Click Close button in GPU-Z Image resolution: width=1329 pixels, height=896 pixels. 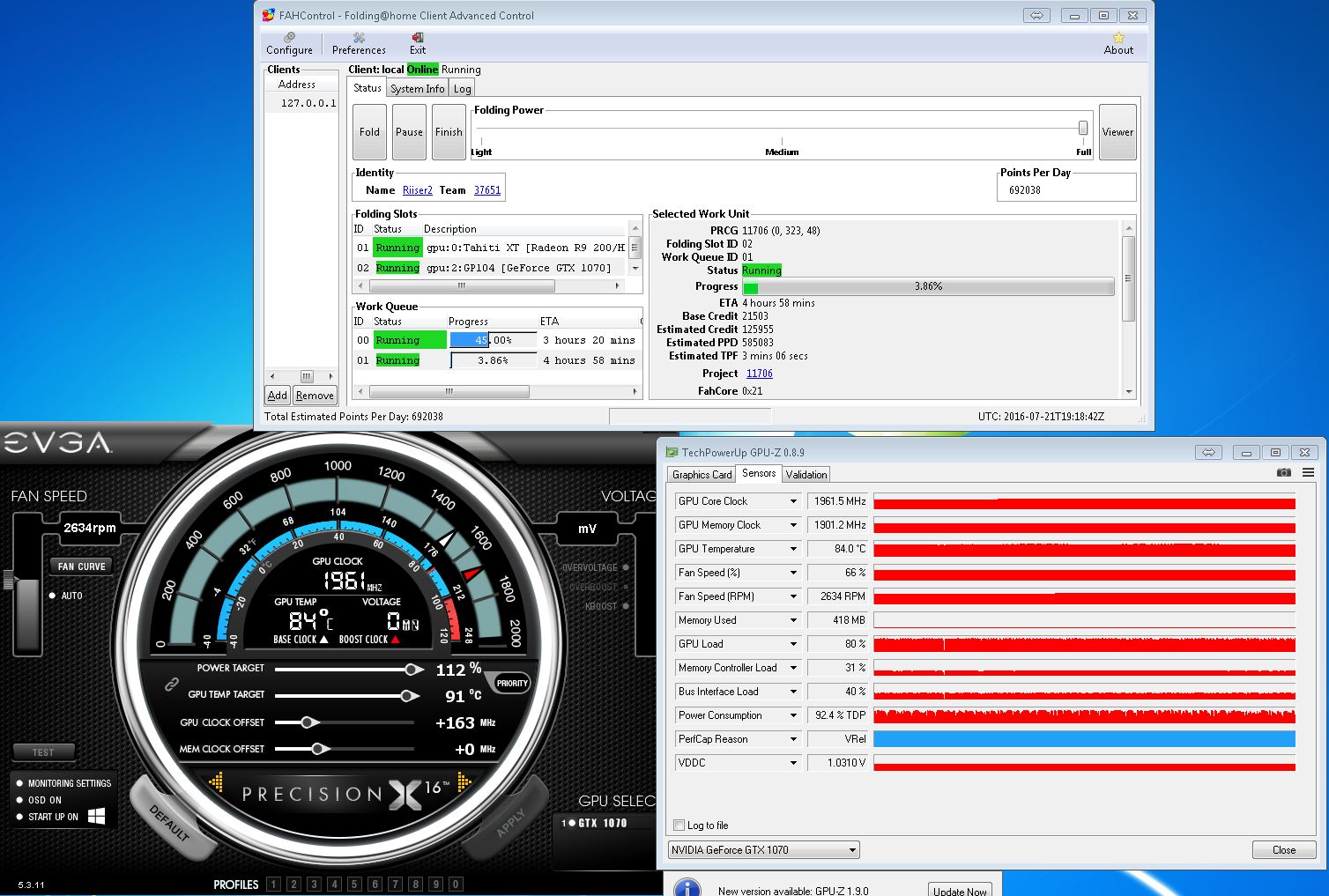[x=1284, y=850]
